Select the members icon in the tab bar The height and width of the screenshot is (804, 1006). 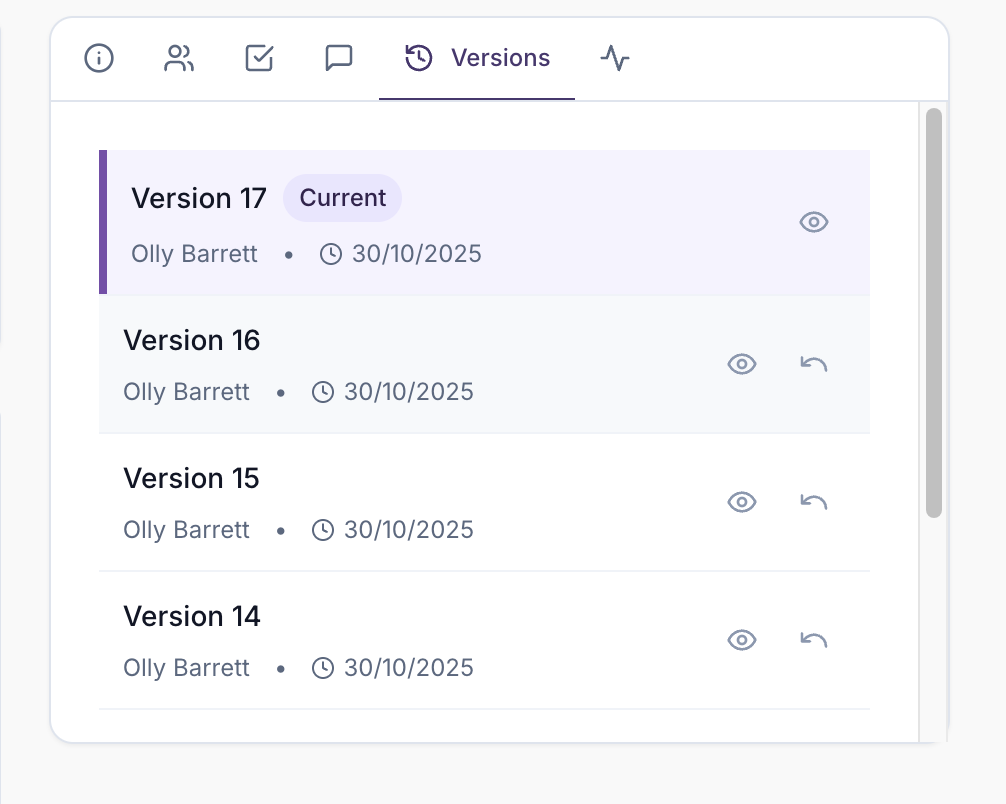(178, 58)
